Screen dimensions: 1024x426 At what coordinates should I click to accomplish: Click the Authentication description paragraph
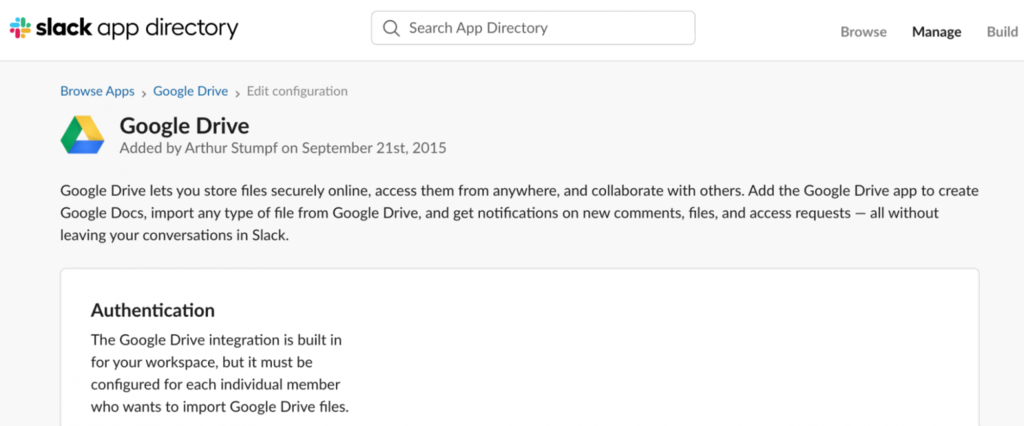pos(220,374)
